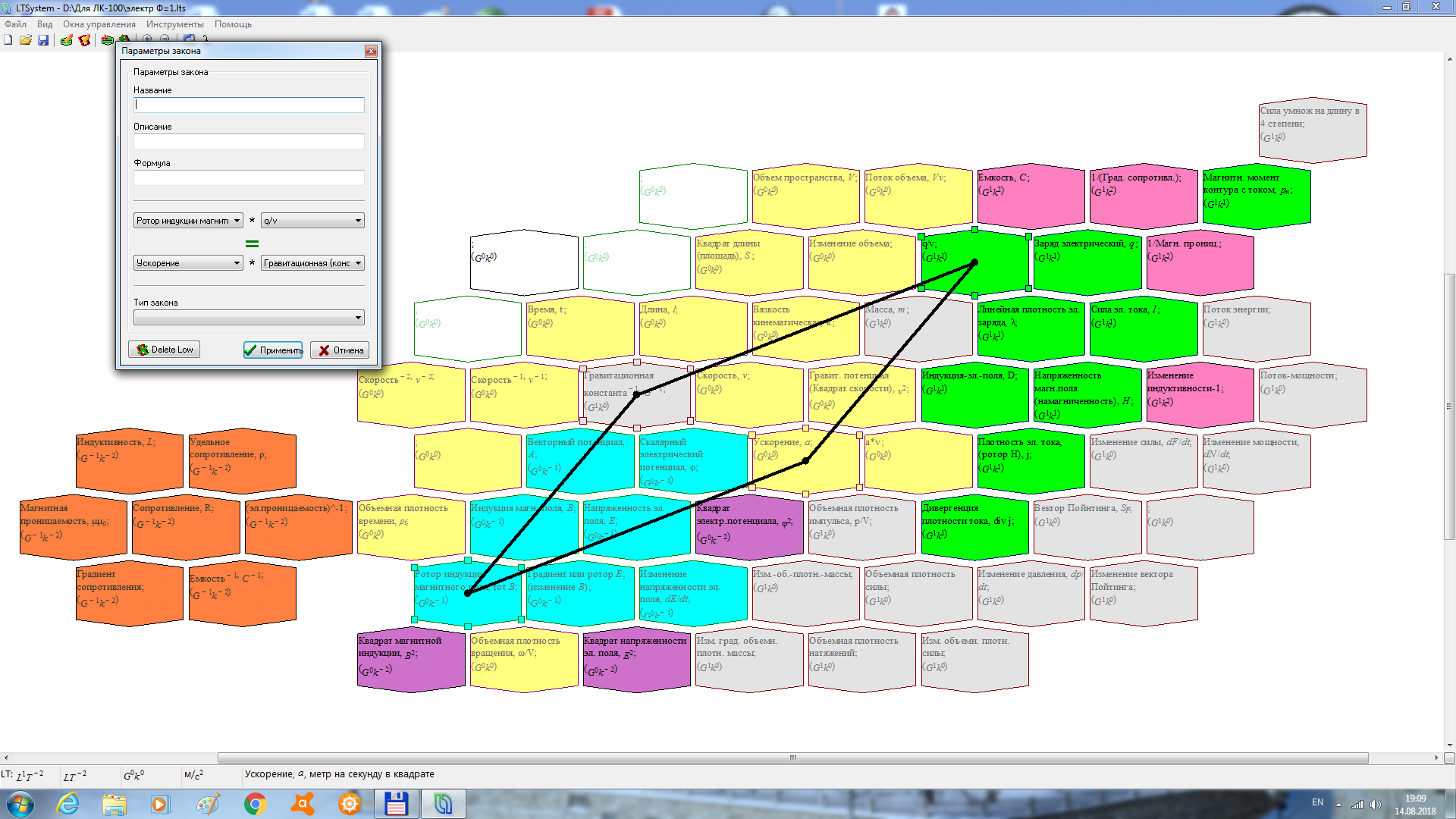Viewport: 1456px width, 819px height.
Task: Open Google Chrome from the taskbar
Action: [x=255, y=804]
